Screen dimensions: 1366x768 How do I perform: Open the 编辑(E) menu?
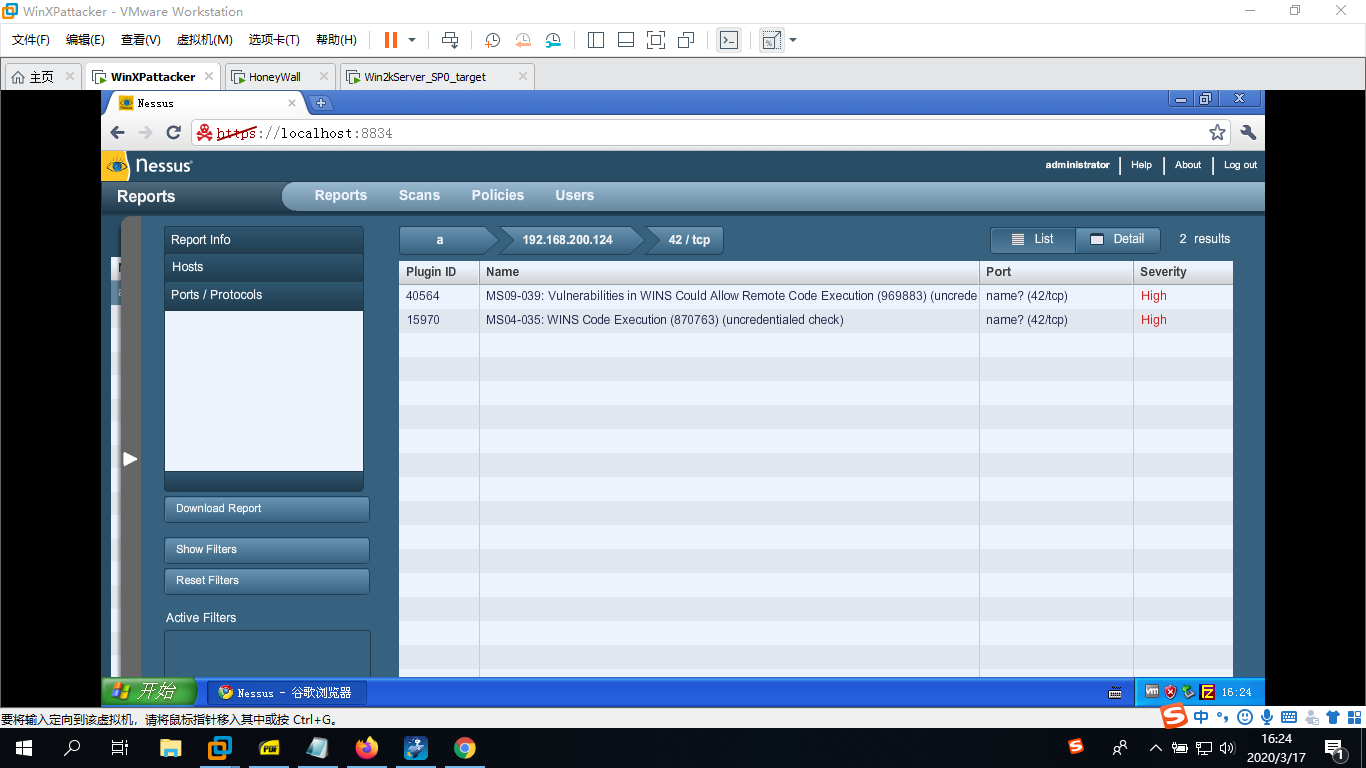pos(85,40)
